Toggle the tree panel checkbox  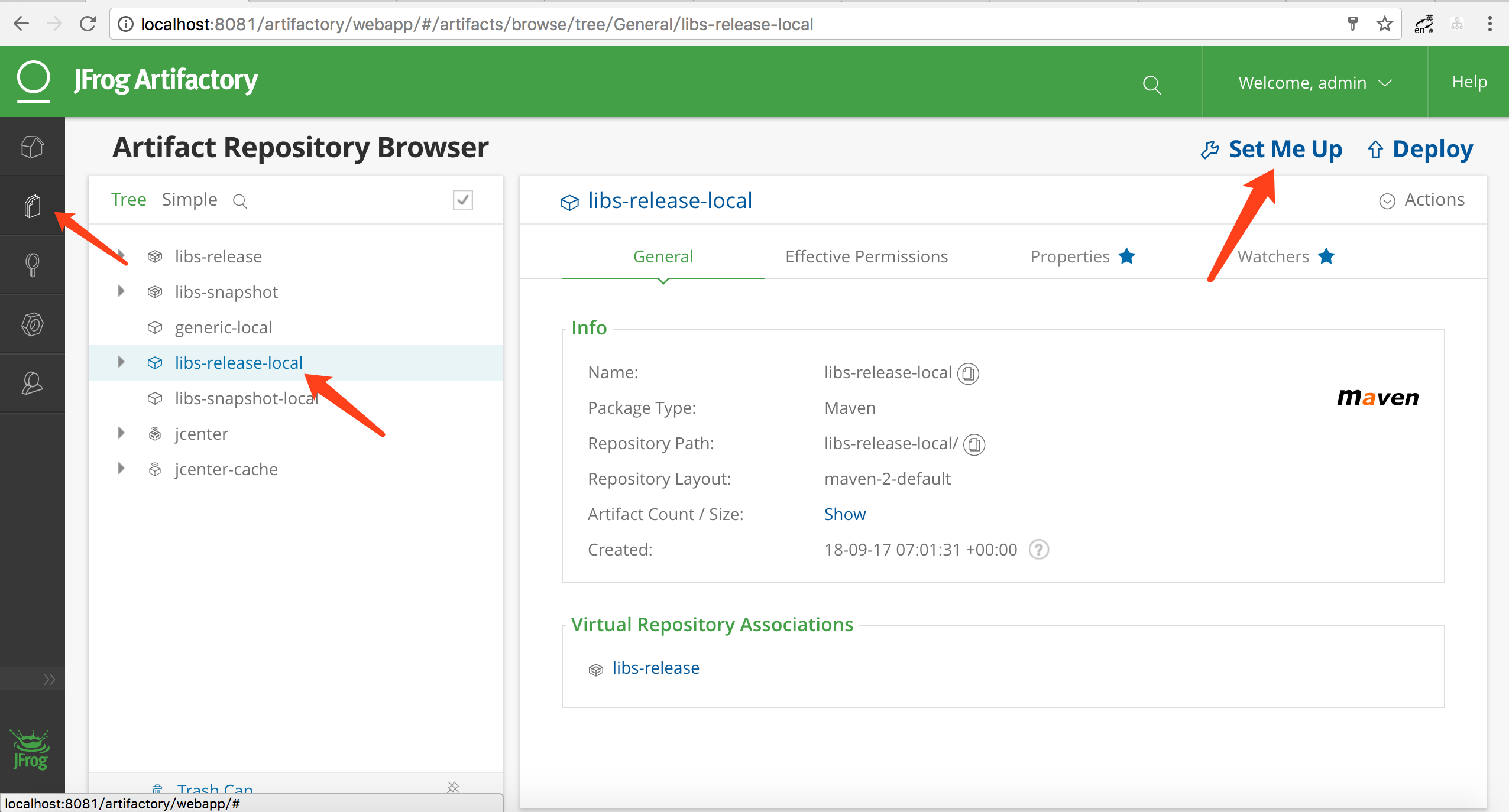click(462, 200)
